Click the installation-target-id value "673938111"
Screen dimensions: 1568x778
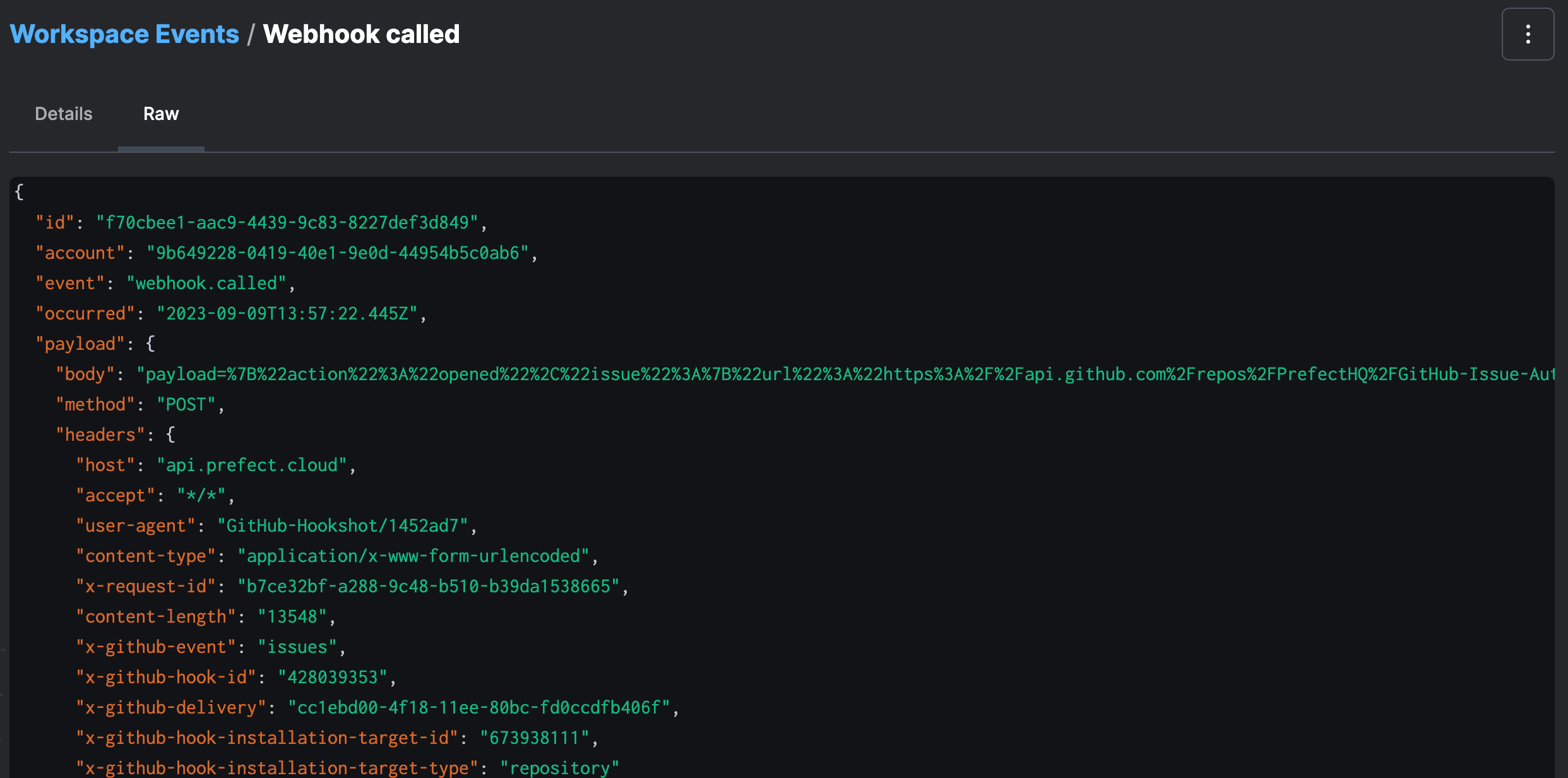point(535,738)
